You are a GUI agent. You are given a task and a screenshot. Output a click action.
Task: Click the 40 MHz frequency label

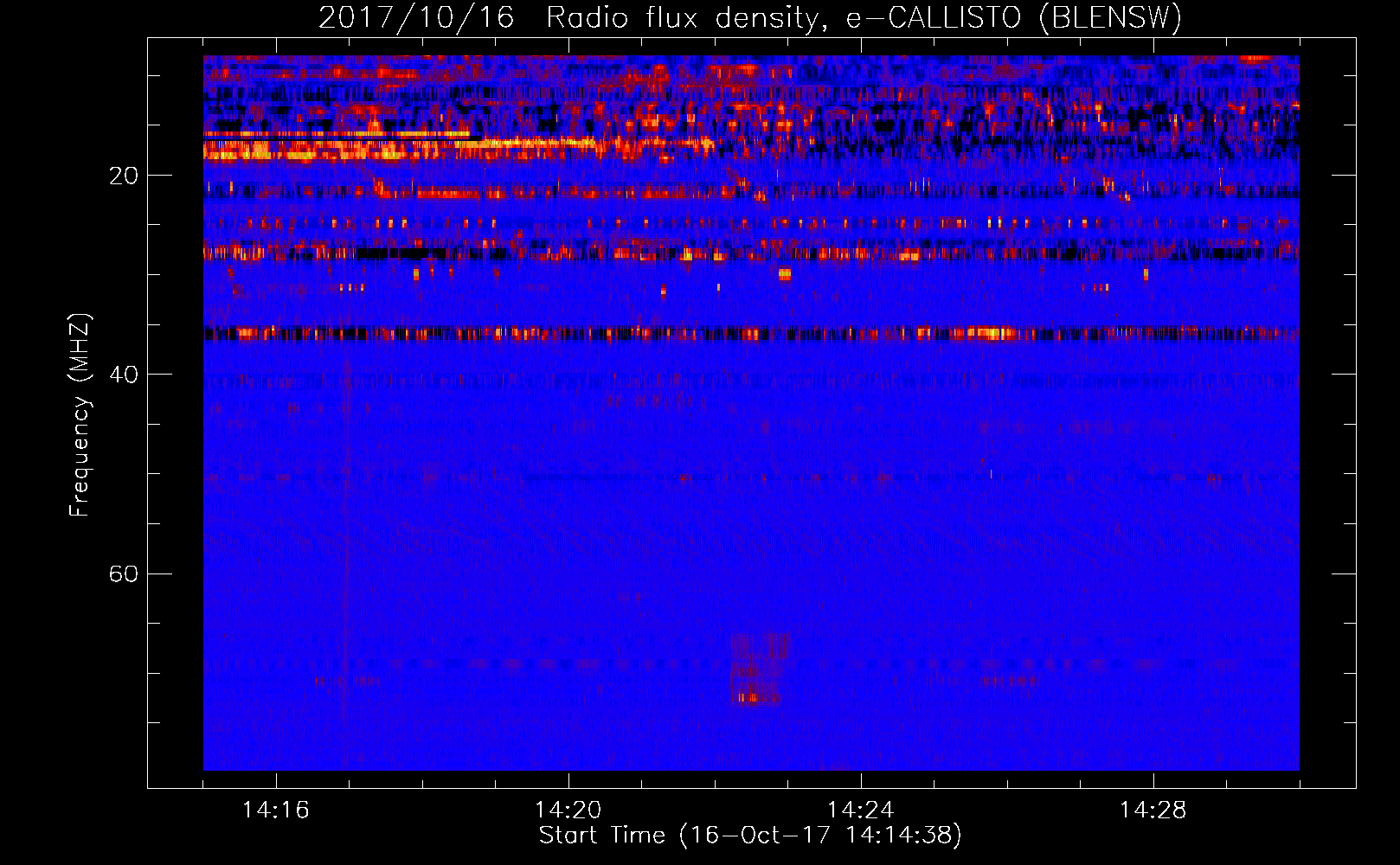123,375
